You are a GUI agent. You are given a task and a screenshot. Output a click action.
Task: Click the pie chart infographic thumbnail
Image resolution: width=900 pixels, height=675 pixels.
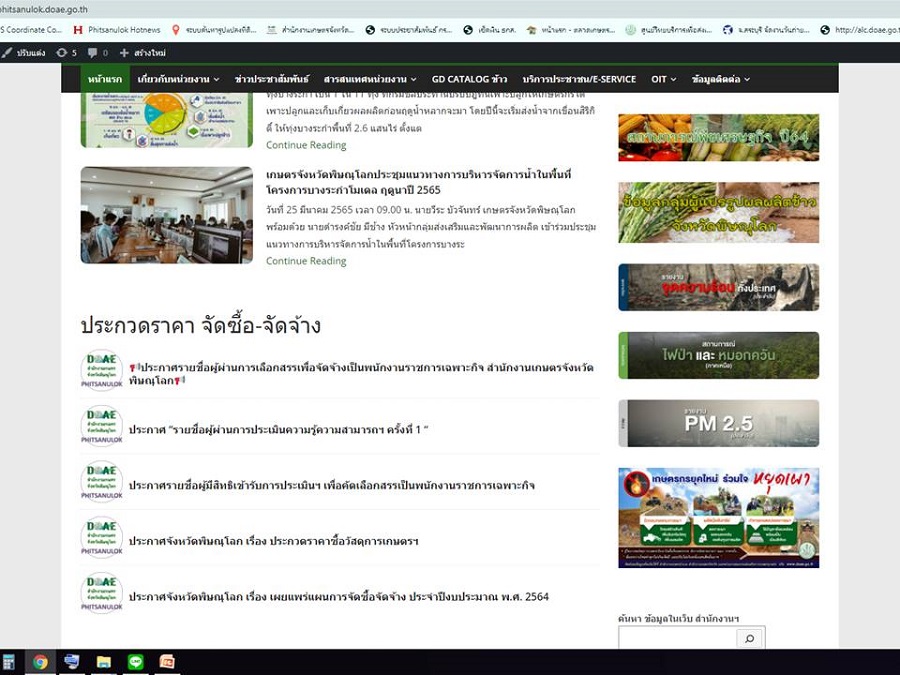point(166,120)
